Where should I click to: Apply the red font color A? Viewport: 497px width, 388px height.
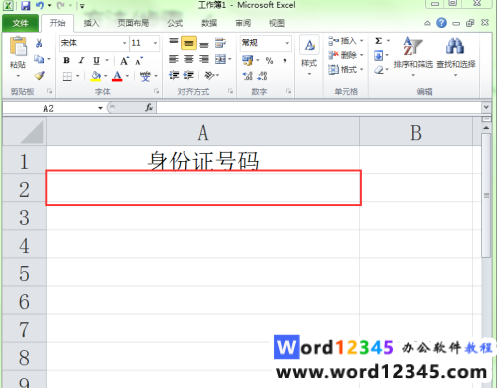[x=117, y=76]
